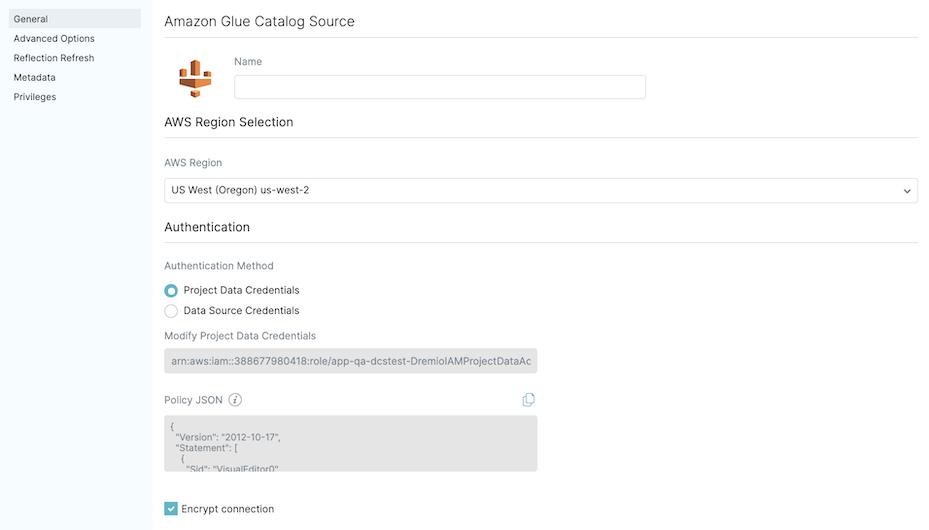
Task: Click into the Name input field
Action: (439, 87)
